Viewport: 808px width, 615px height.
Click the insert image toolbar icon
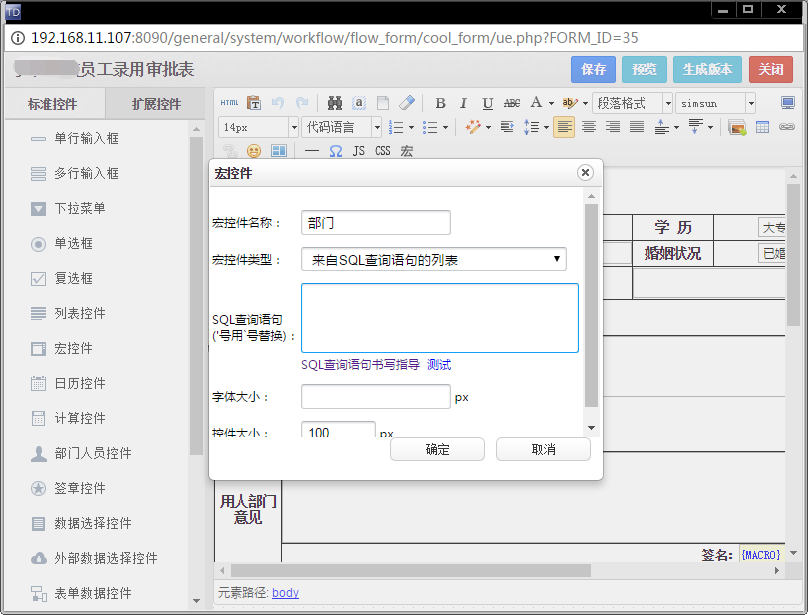click(737, 127)
